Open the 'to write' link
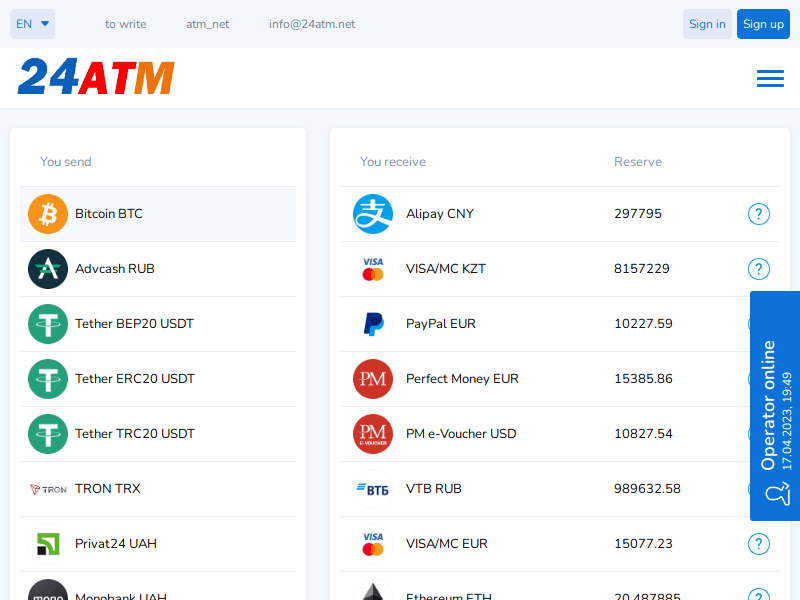The image size is (800, 600). [125, 24]
